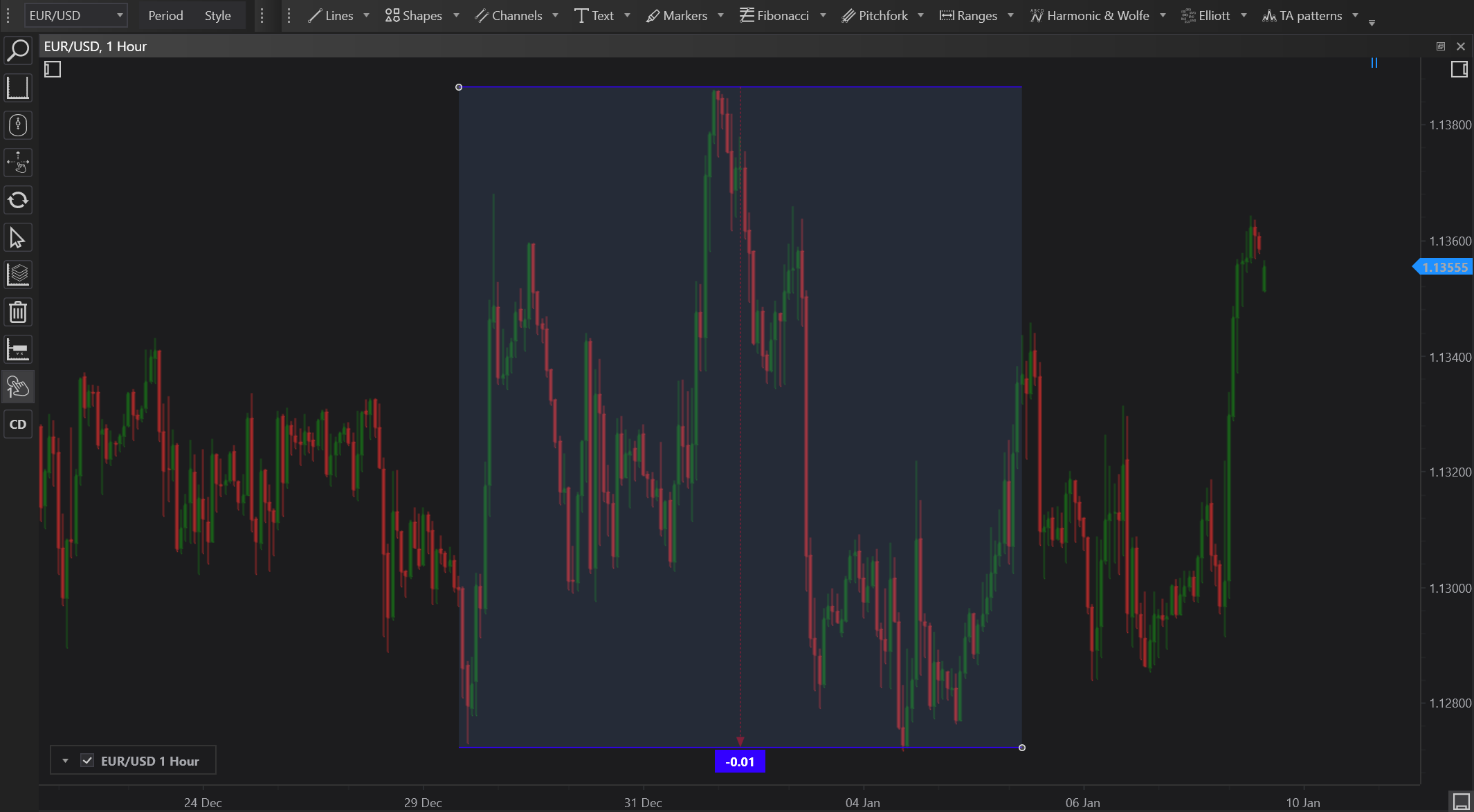The image size is (1474, 812).
Task: Expand the Fibonacci tools dropdown arrow
Action: [823, 15]
